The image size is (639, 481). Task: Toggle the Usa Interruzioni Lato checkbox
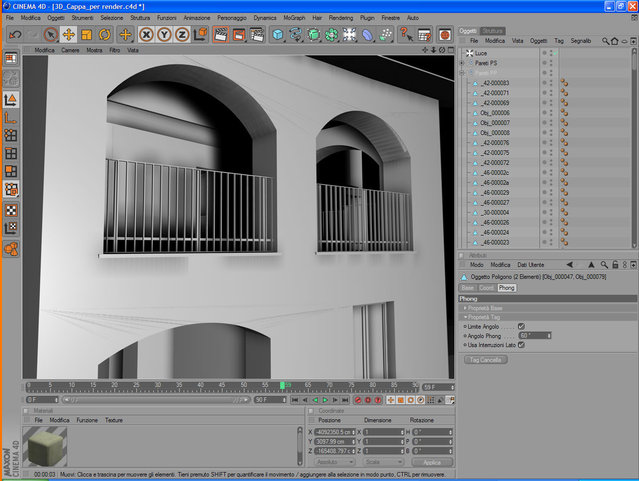521,345
